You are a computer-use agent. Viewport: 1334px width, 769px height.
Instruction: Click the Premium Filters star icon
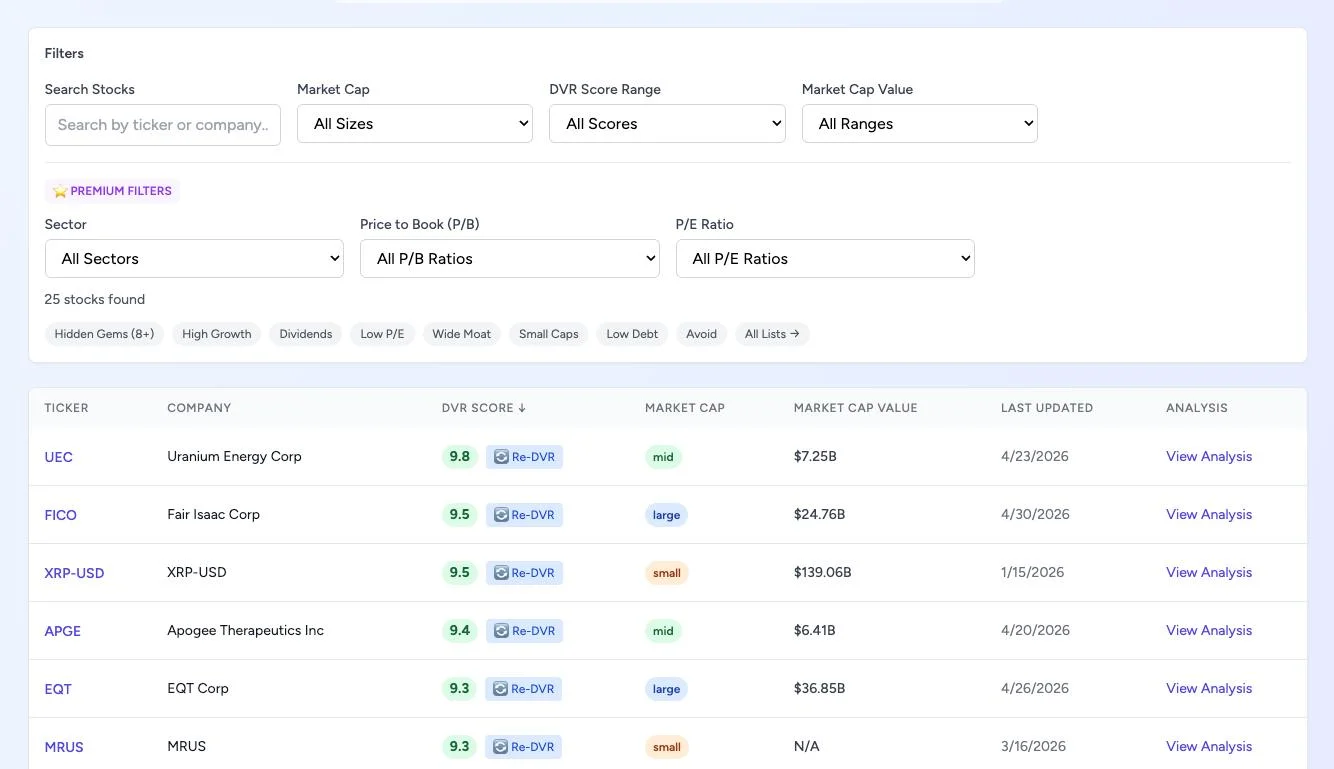60,191
